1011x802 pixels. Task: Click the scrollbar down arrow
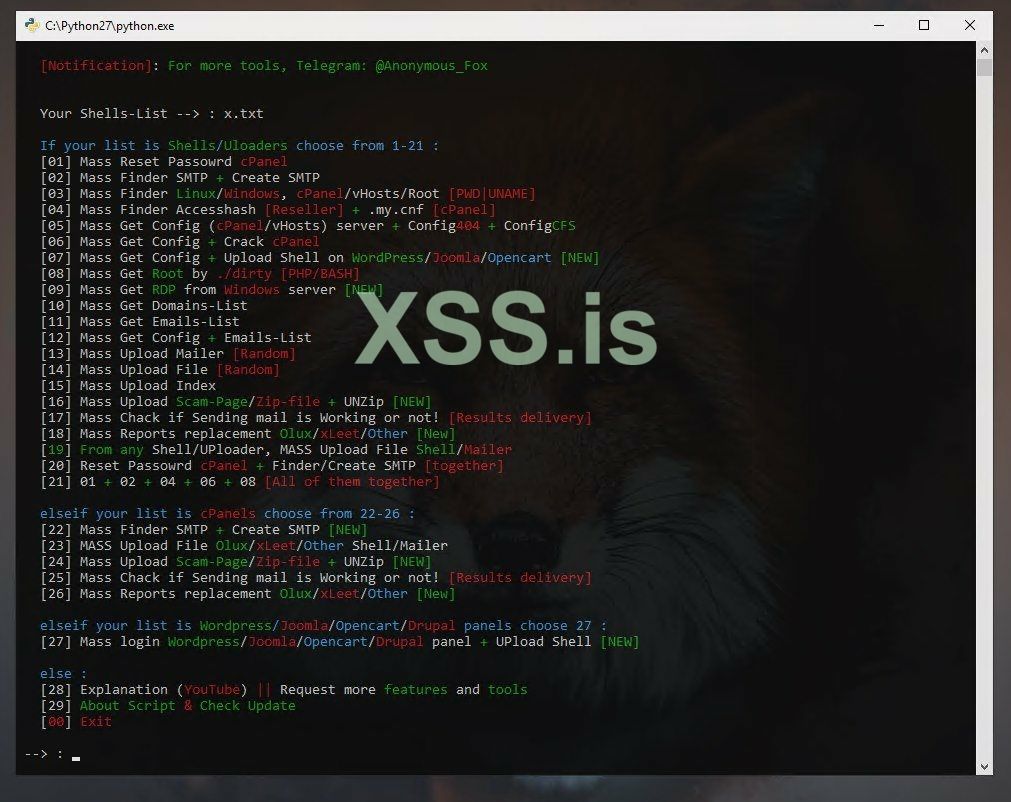pos(984,767)
